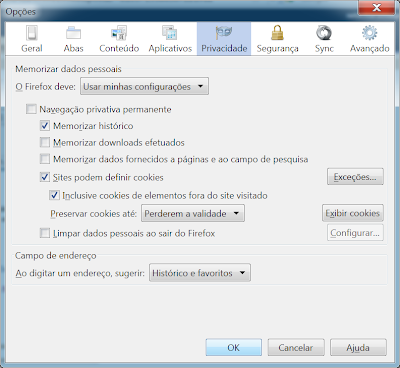Screen dimensions: 400x368
Task: Switch to the Aplicativos tab label
Action: (170, 48)
